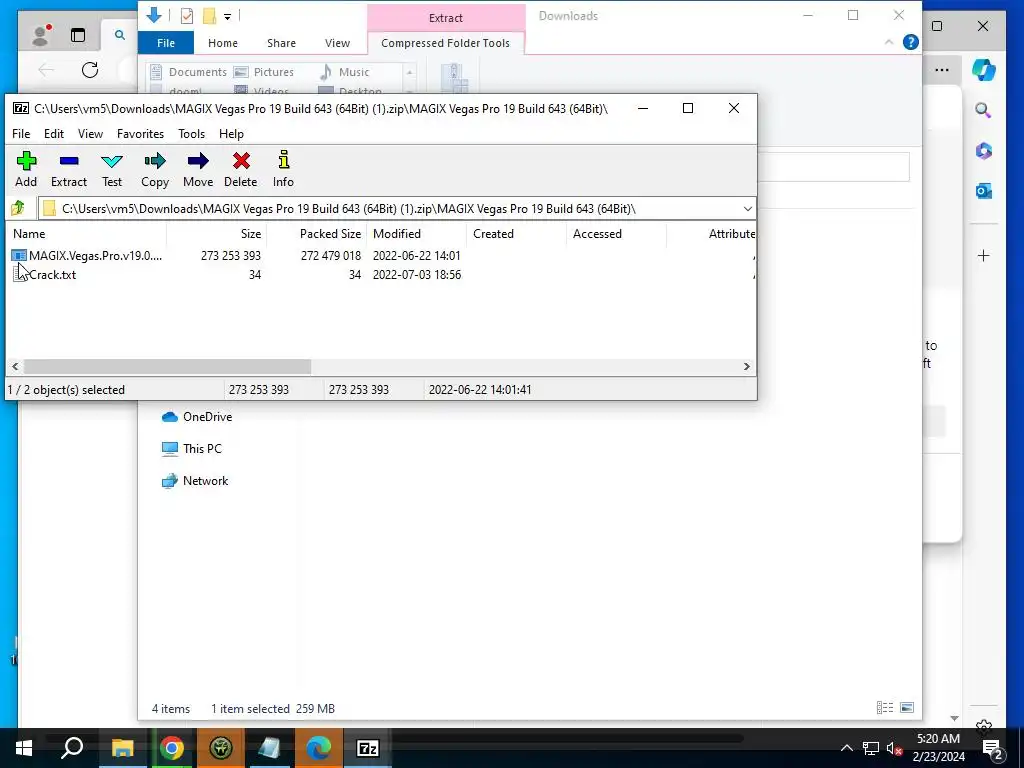This screenshot has width=1024, height=768.
Task: Click the 7-Zip taskbar button
Action: (x=368, y=748)
